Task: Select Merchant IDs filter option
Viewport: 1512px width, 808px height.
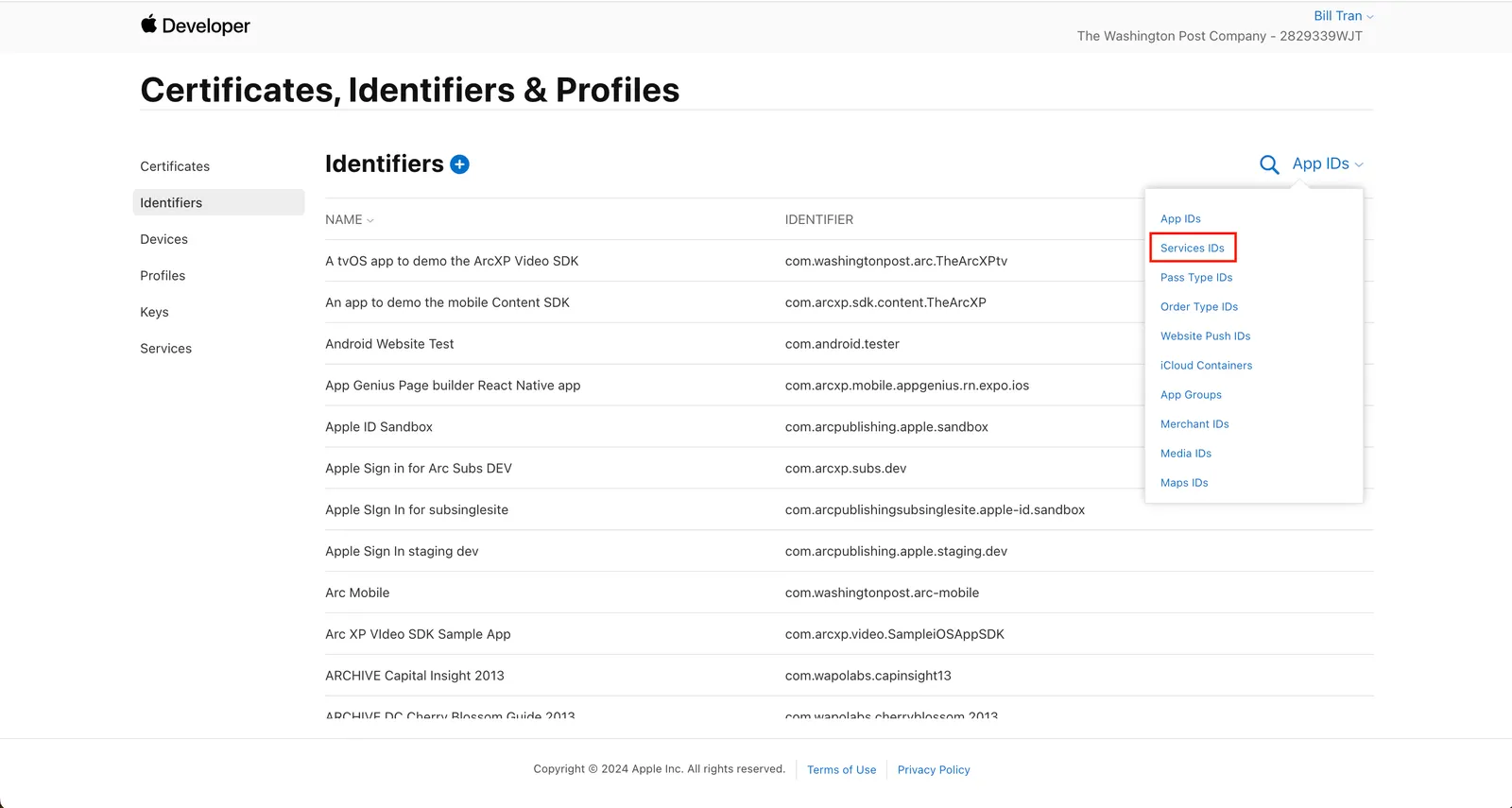Action: point(1194,423)
